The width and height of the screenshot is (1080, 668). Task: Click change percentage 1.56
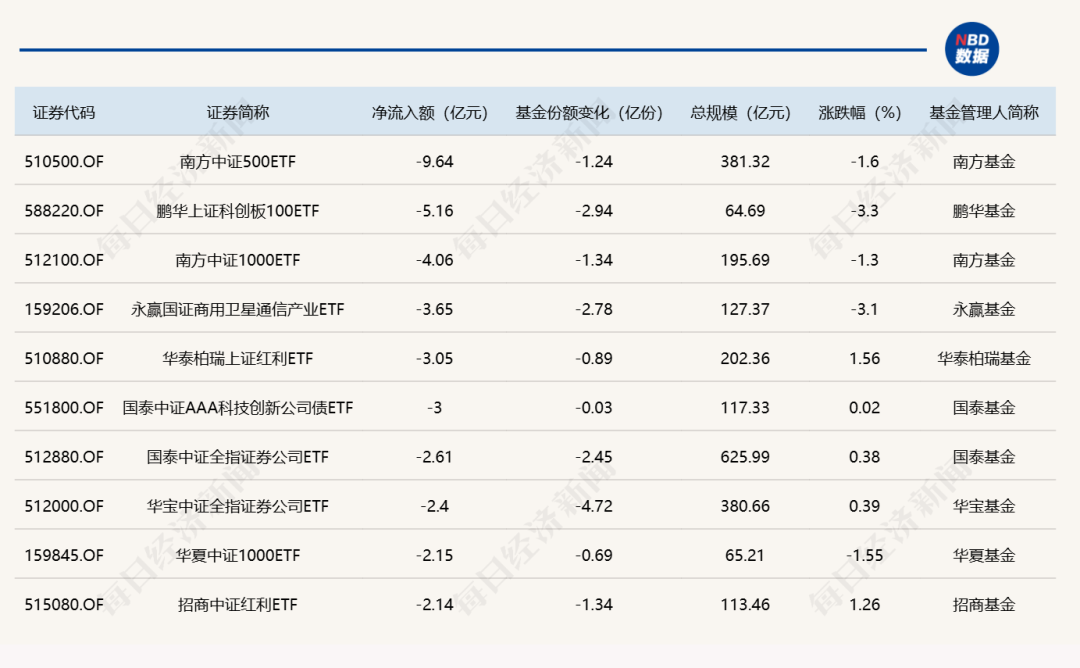[x=864, y=359]
